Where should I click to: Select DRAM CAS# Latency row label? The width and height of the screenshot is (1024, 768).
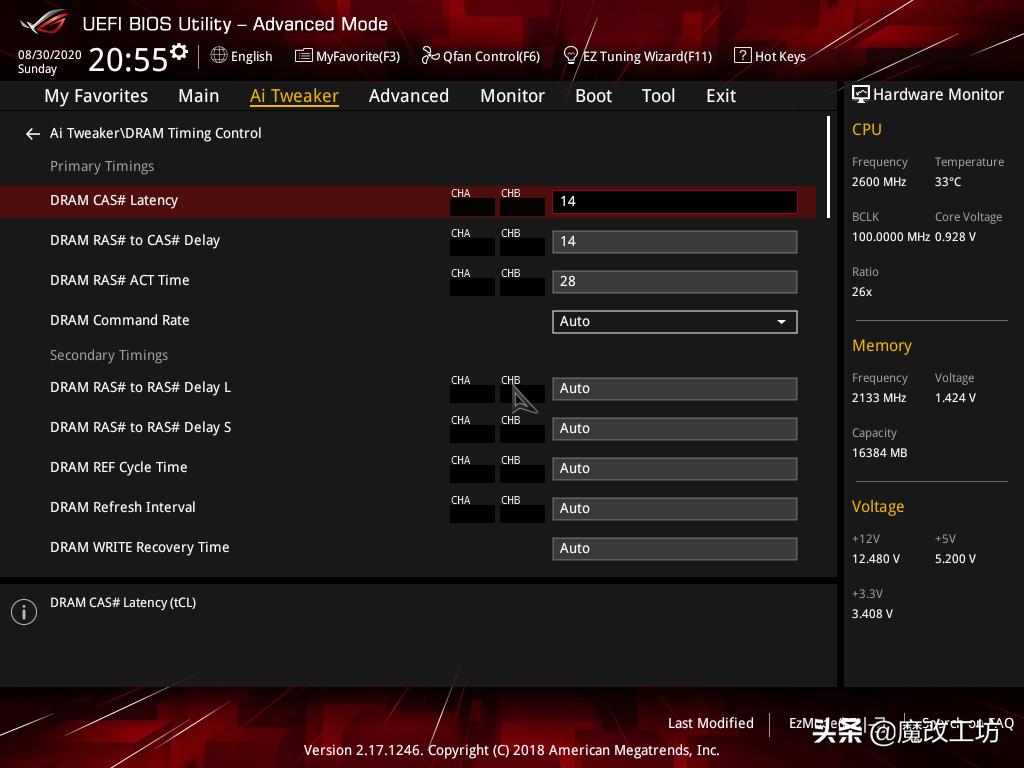114,200
